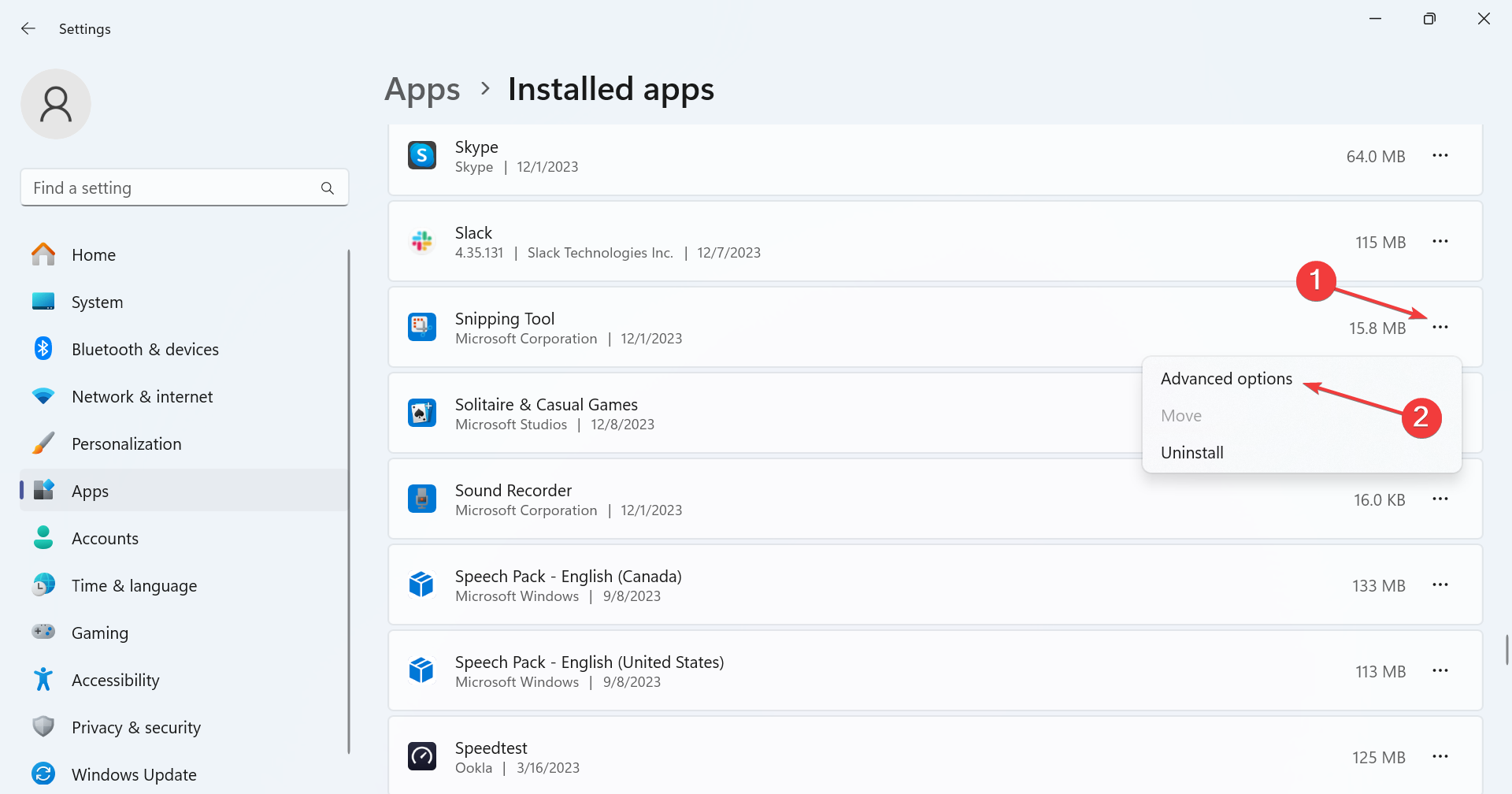The image size is (1512, 794).
Task: Click the Skype app icon
Action: [422, 155]
